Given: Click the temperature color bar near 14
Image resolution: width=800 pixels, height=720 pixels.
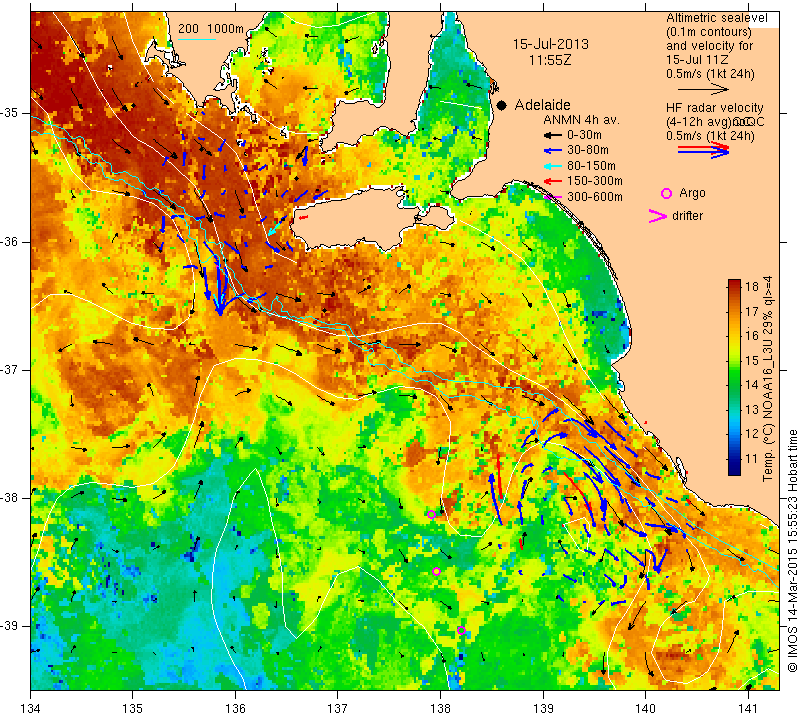Looking at the screenshot, I should (734, 385).
